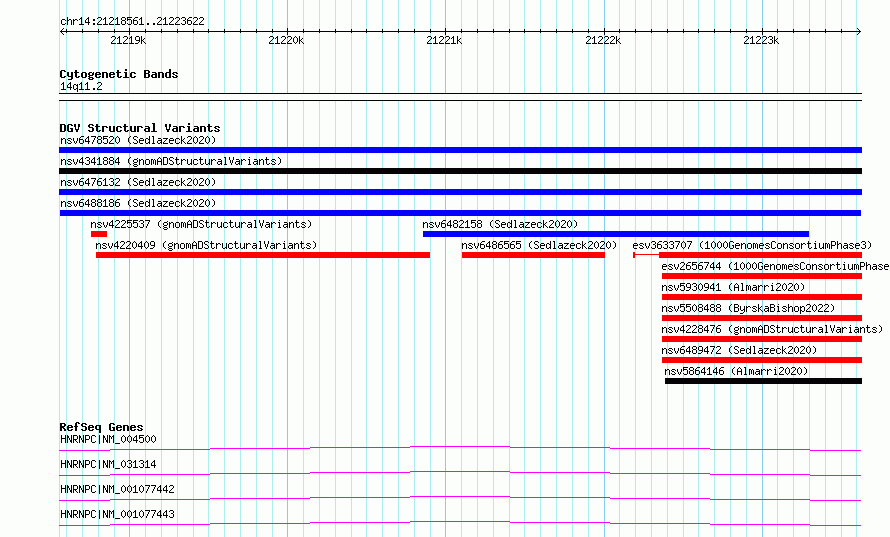Click the nsv6488186 blue variant bar
890x537 pixels.
point(460,213)
